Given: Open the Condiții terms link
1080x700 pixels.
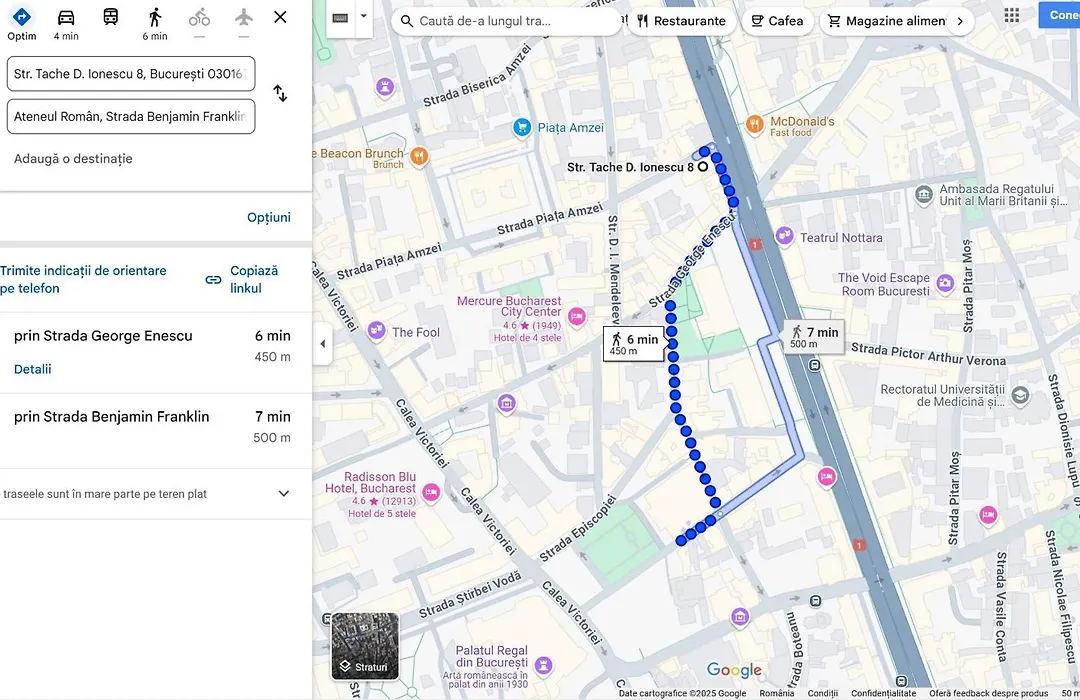Looking at the screenshot, I should click(x=822, y=693).
